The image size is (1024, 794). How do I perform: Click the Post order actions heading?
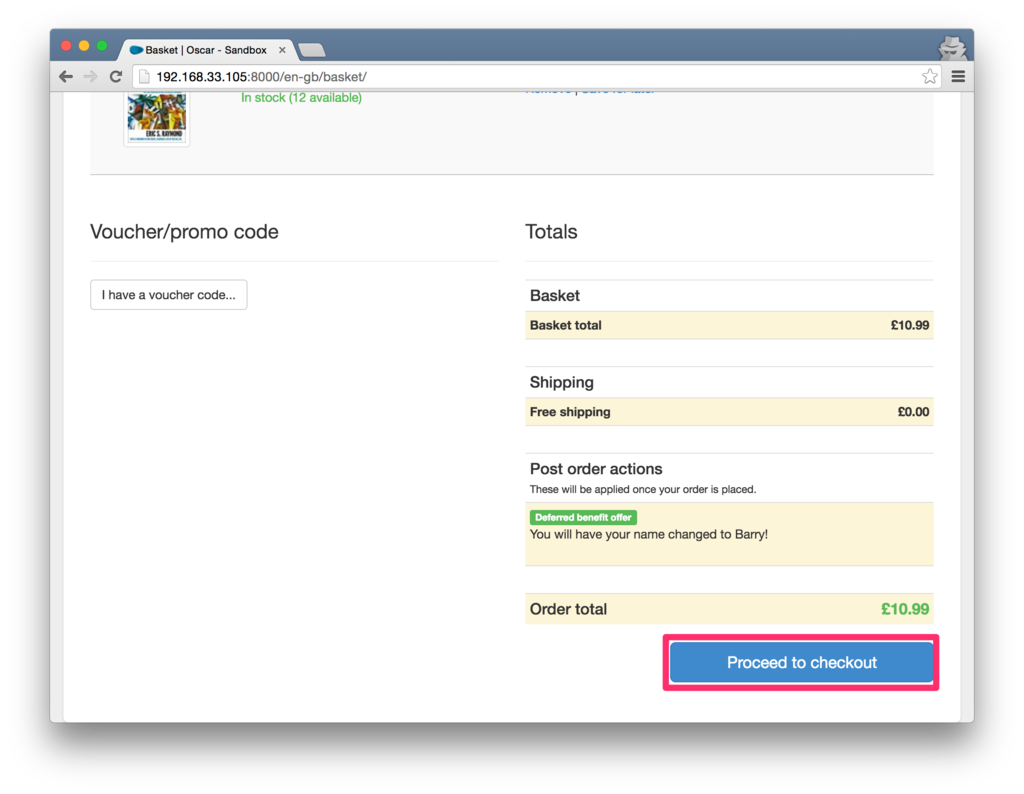[596, 469]
